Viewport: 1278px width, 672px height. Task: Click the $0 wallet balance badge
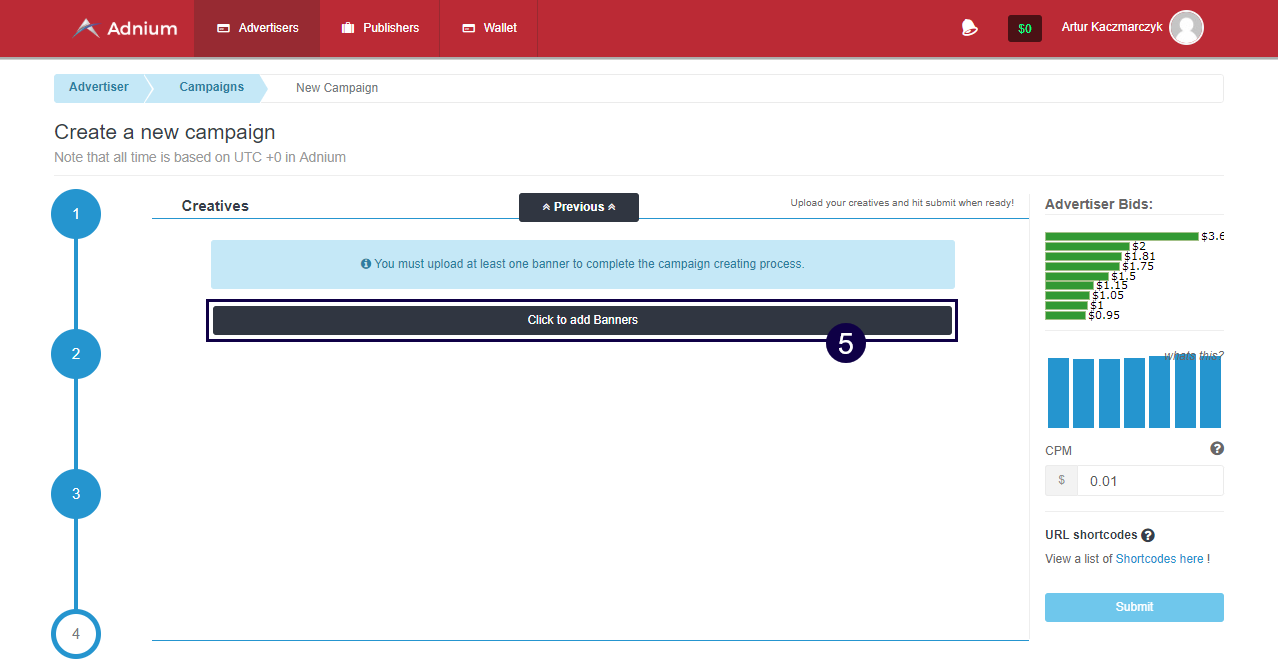1024,29
